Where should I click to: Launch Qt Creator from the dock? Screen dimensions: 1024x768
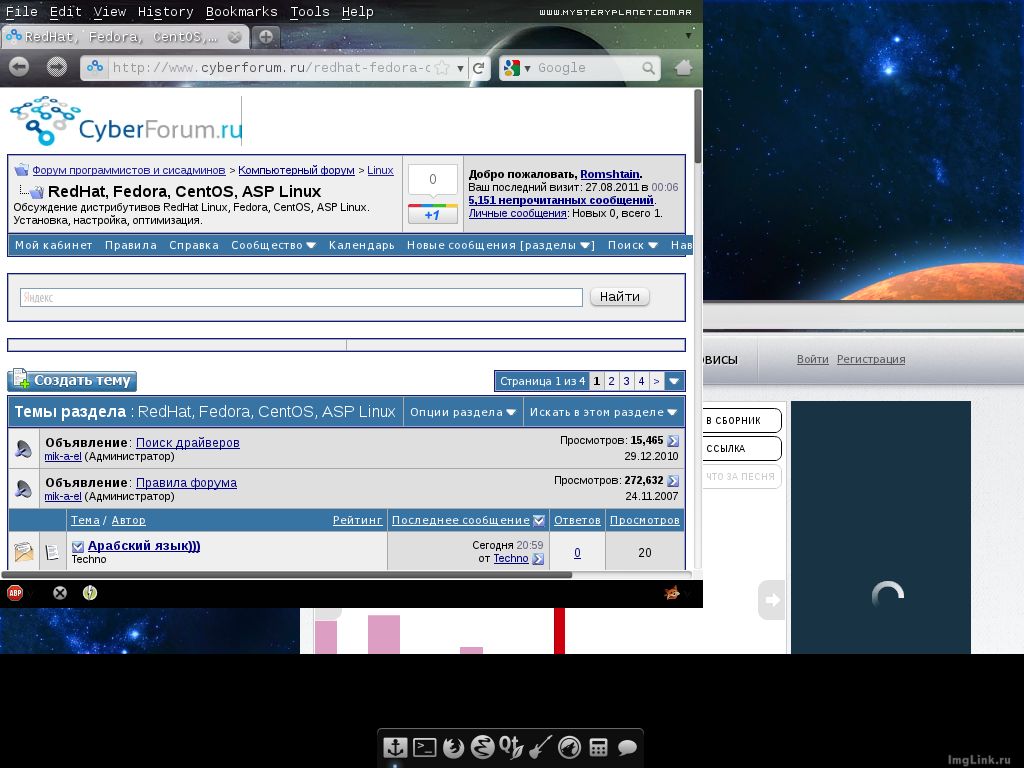pos(511,747)
